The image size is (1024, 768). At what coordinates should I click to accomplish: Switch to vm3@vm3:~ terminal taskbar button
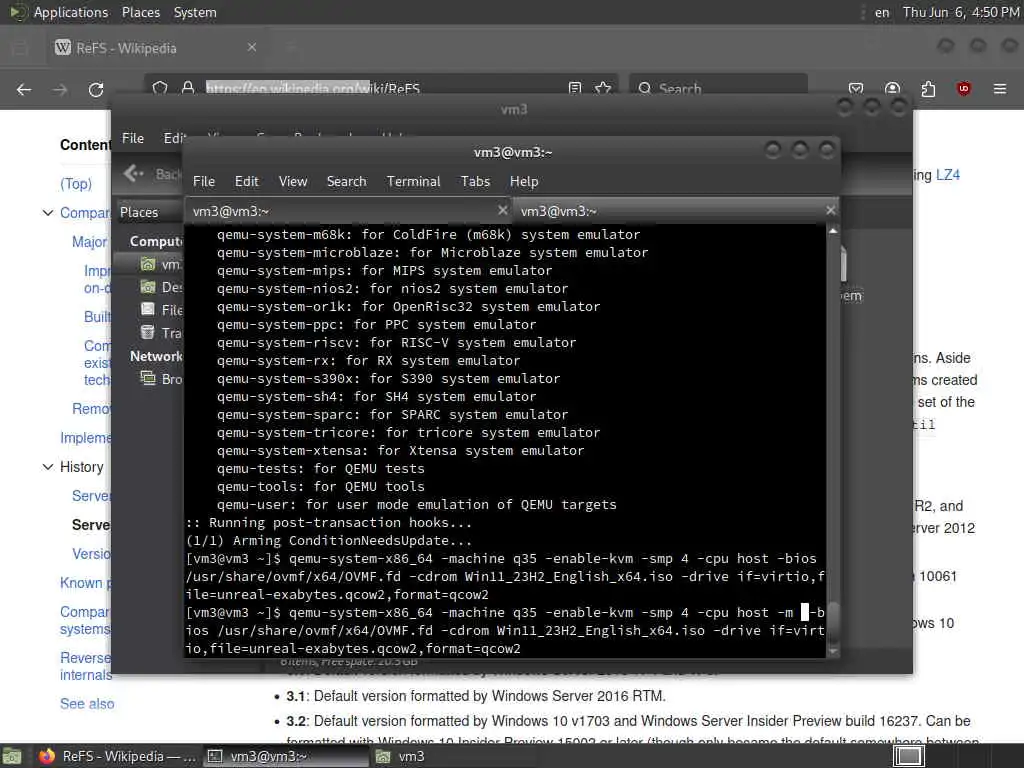(286, 756)
